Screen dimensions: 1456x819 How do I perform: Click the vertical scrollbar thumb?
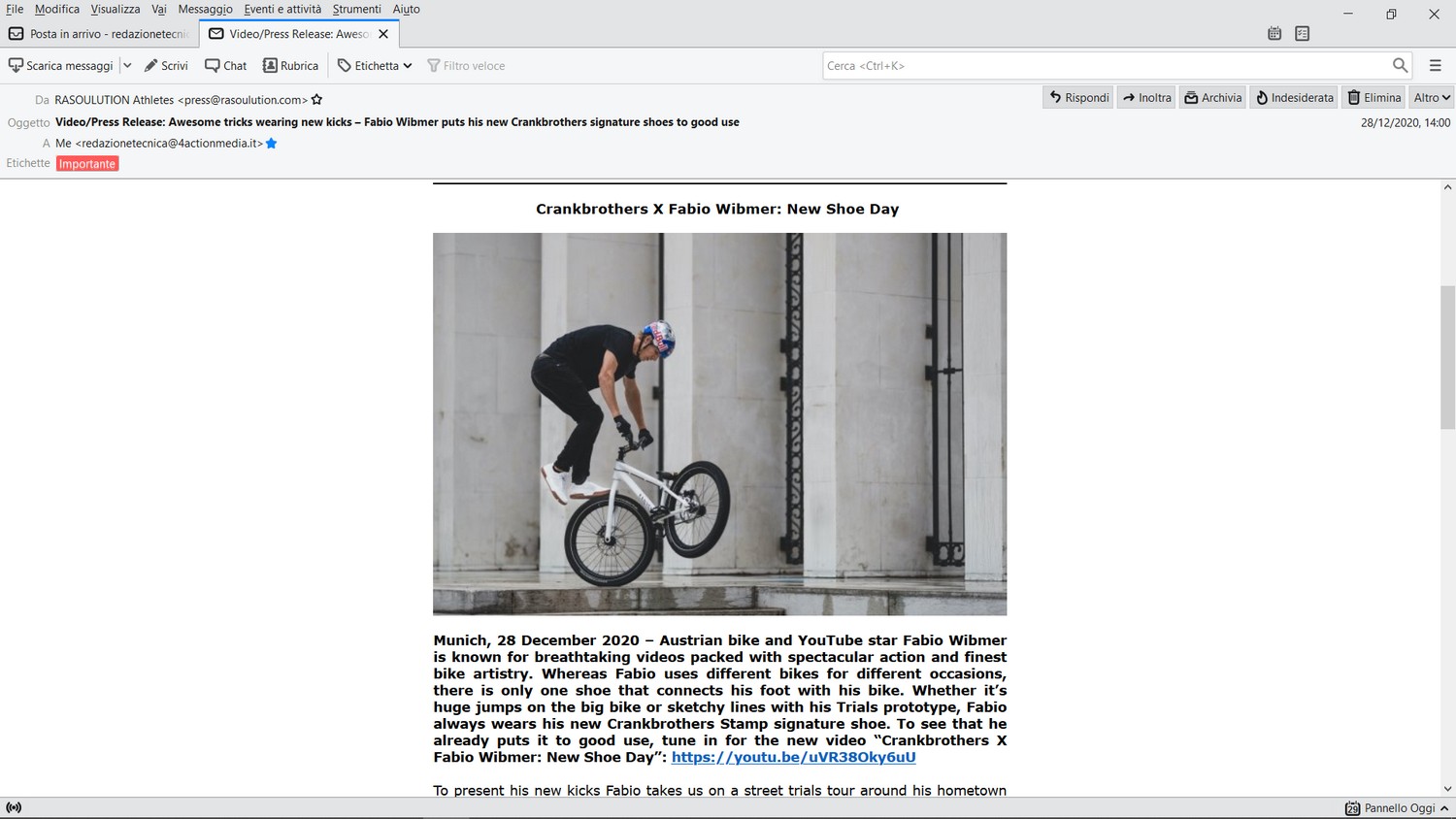click(x=1447, y=357)
